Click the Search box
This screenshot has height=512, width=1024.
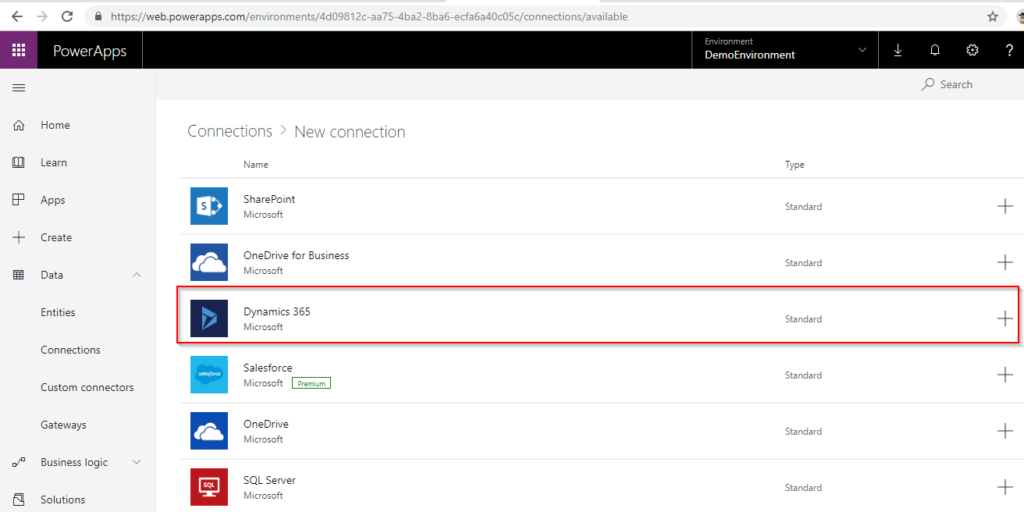pos(968,84)
